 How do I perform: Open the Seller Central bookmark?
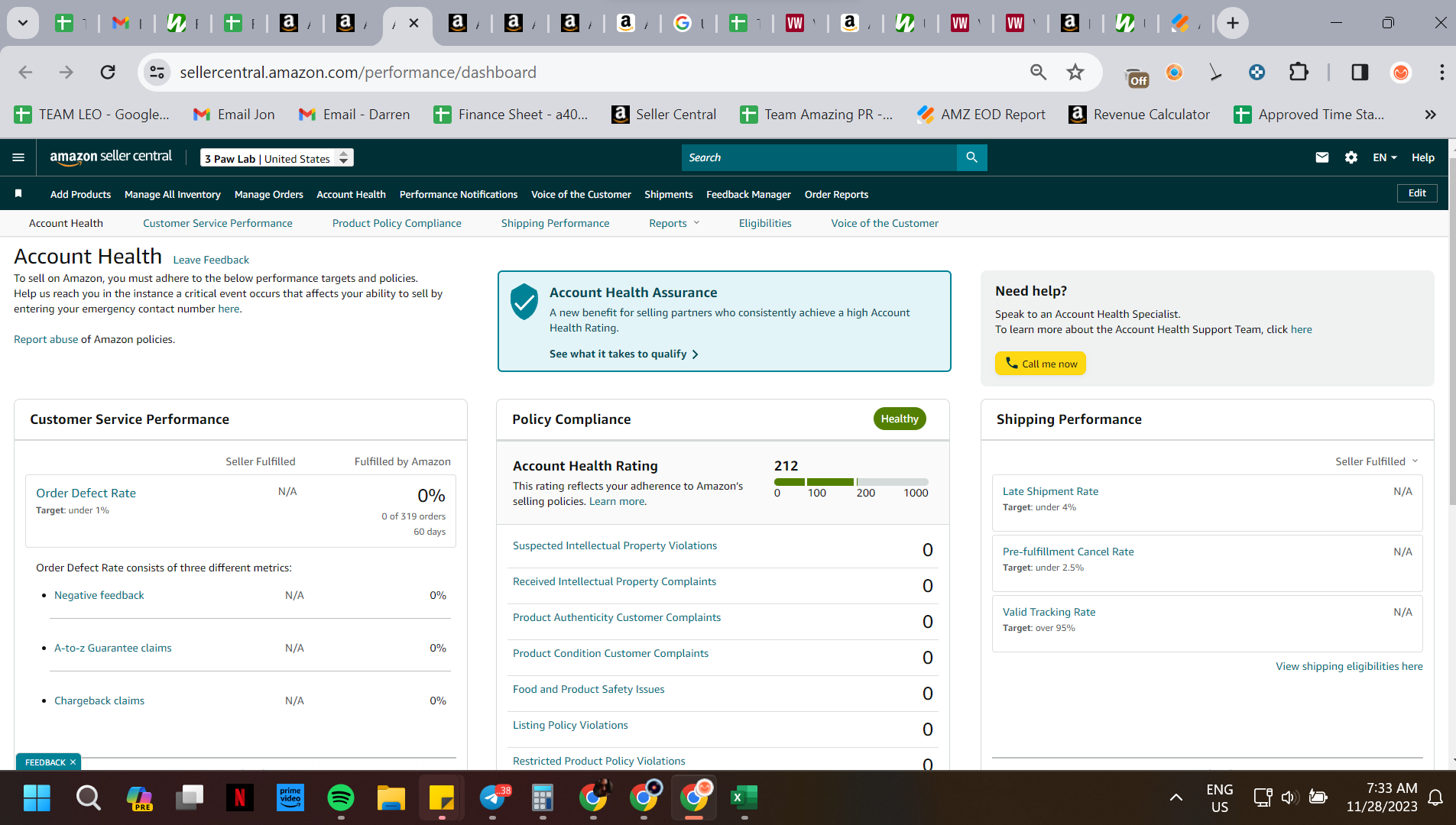pos(664,115)
